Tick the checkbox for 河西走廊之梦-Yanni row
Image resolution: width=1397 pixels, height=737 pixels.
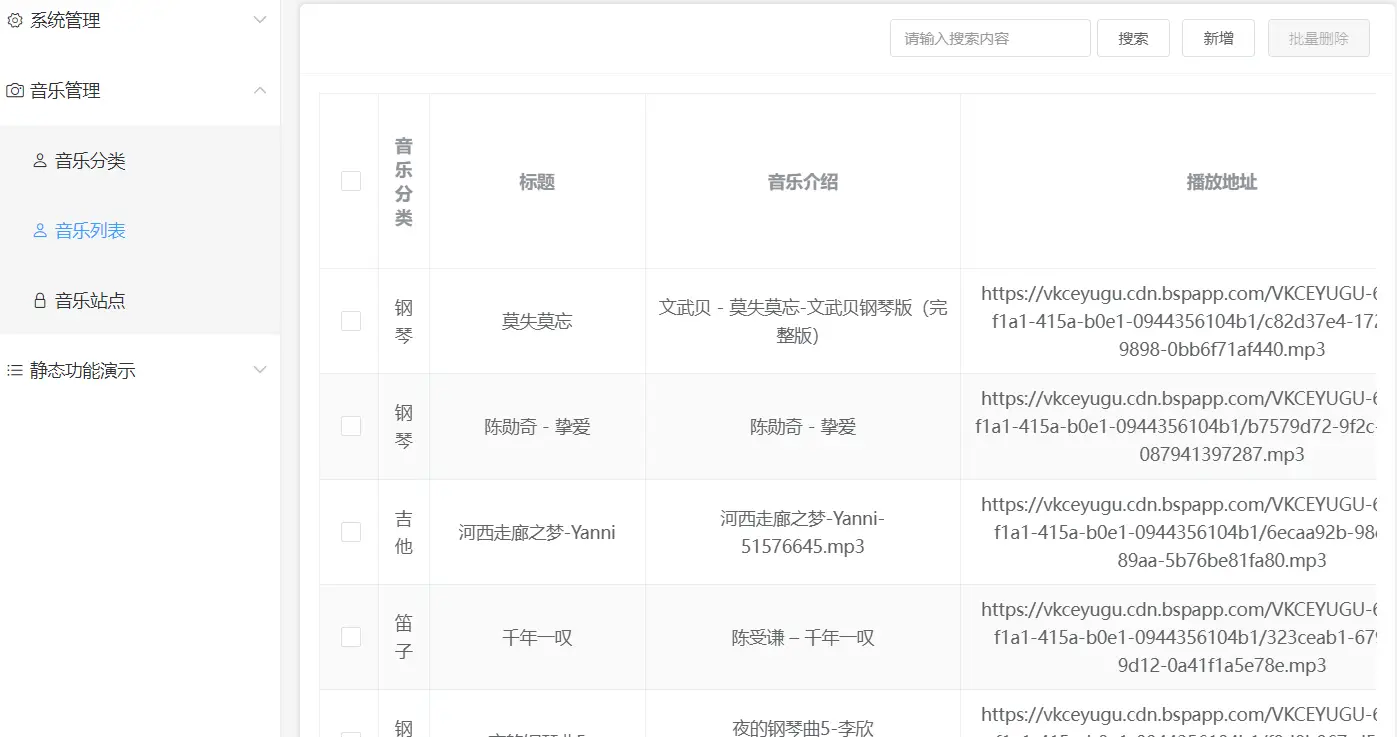(351, 532)
